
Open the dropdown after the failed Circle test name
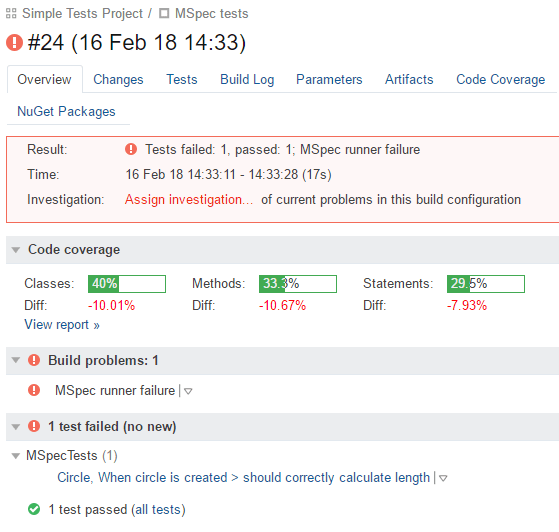pos(443,478)
